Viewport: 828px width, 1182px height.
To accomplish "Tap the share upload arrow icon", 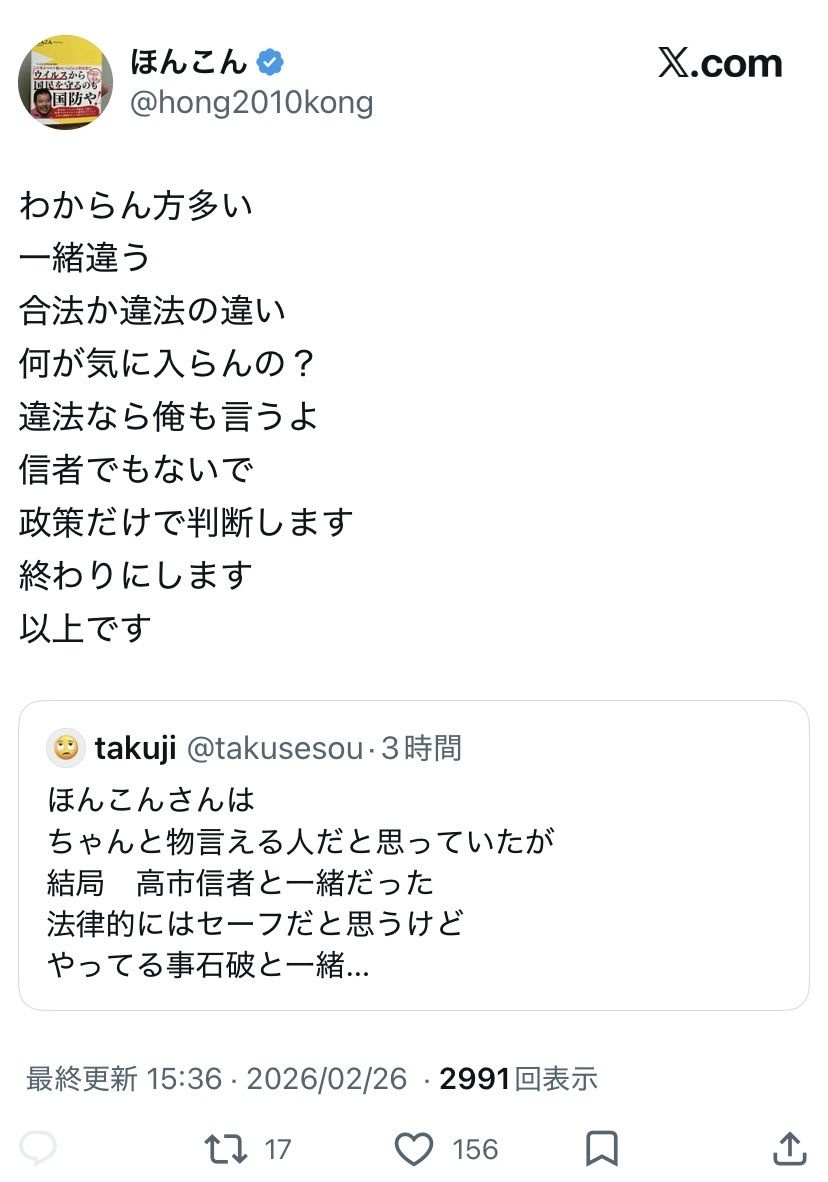I will point(789,1148).
